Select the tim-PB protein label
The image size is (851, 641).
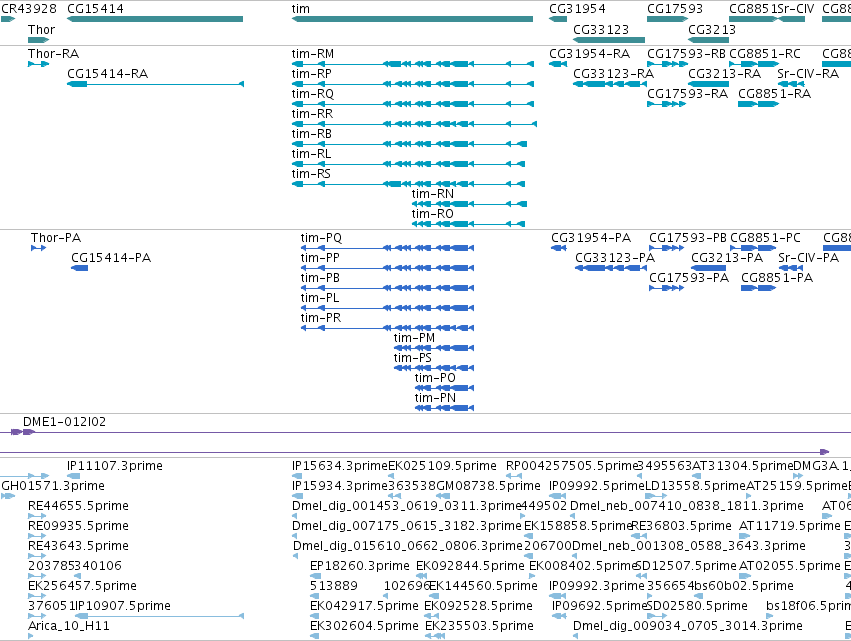(320, 278)
